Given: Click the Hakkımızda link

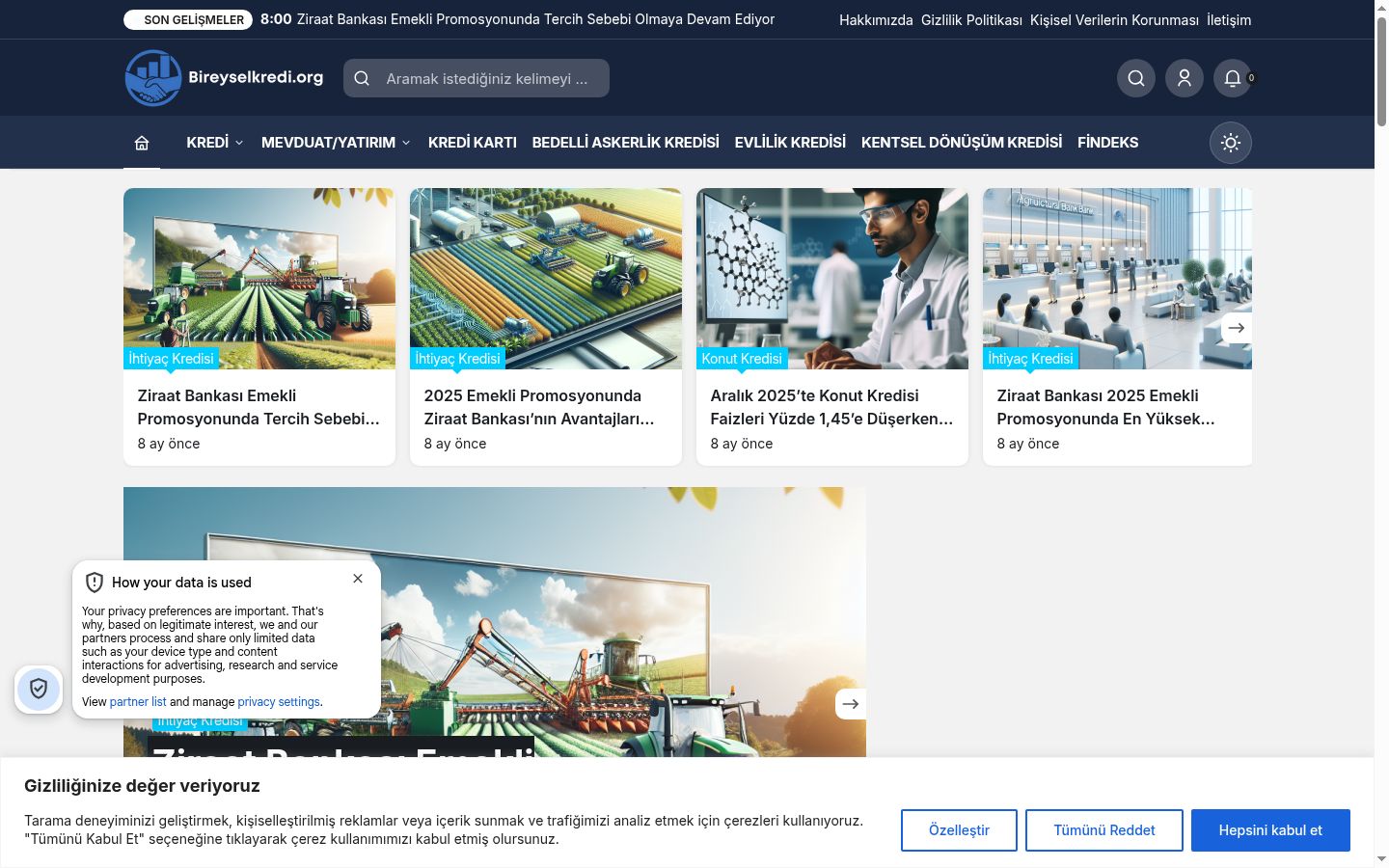Looking at the screenshot, I should click(876, 20).
